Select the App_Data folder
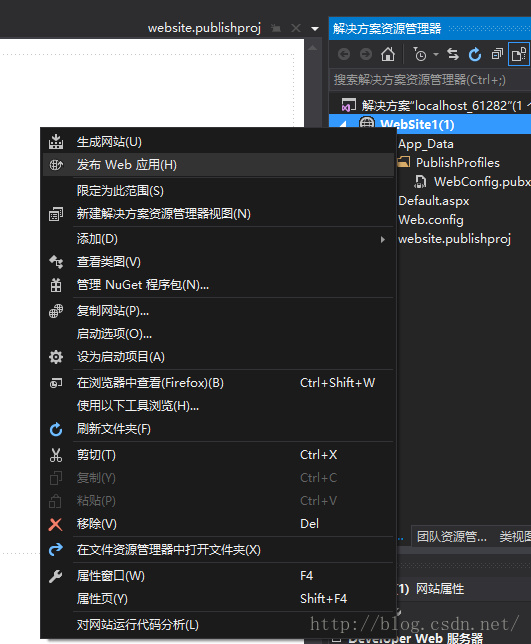The width and height of the screenshot is (531, 644). pyautogui.click(x=426, y=144)
